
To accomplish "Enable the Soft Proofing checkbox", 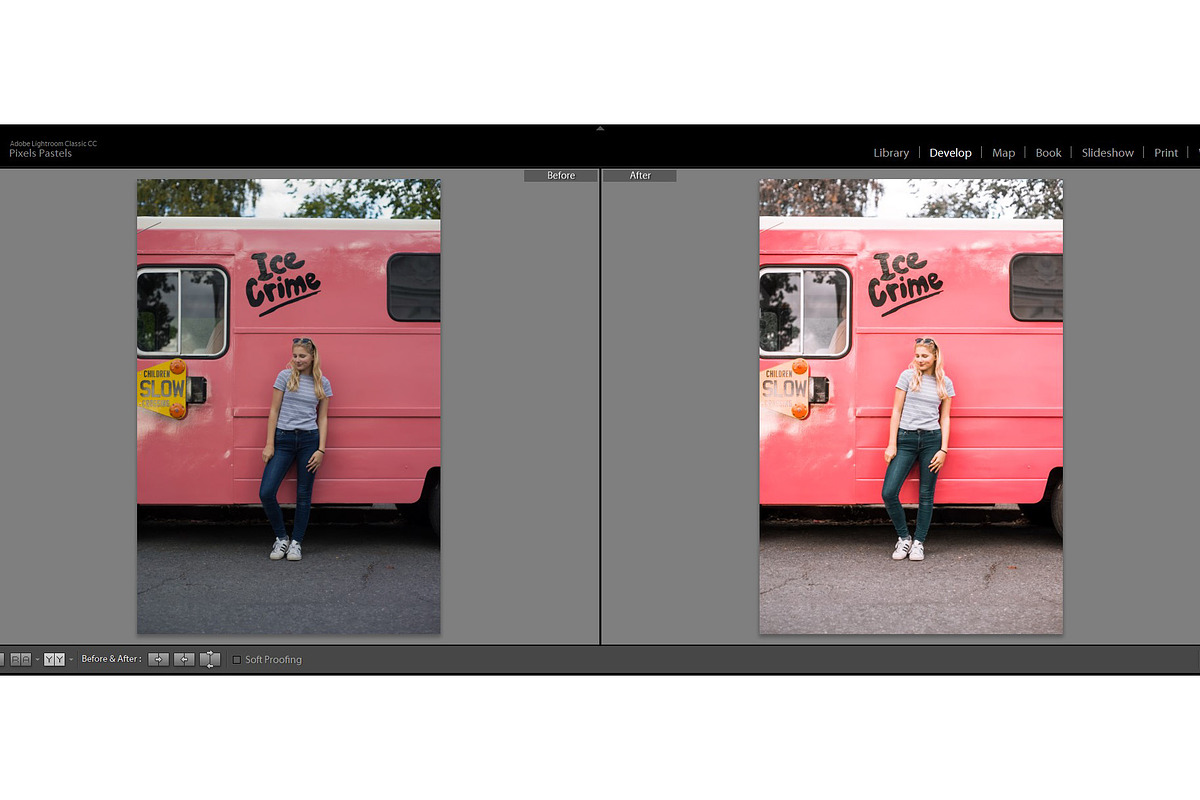I will point(237,660).
